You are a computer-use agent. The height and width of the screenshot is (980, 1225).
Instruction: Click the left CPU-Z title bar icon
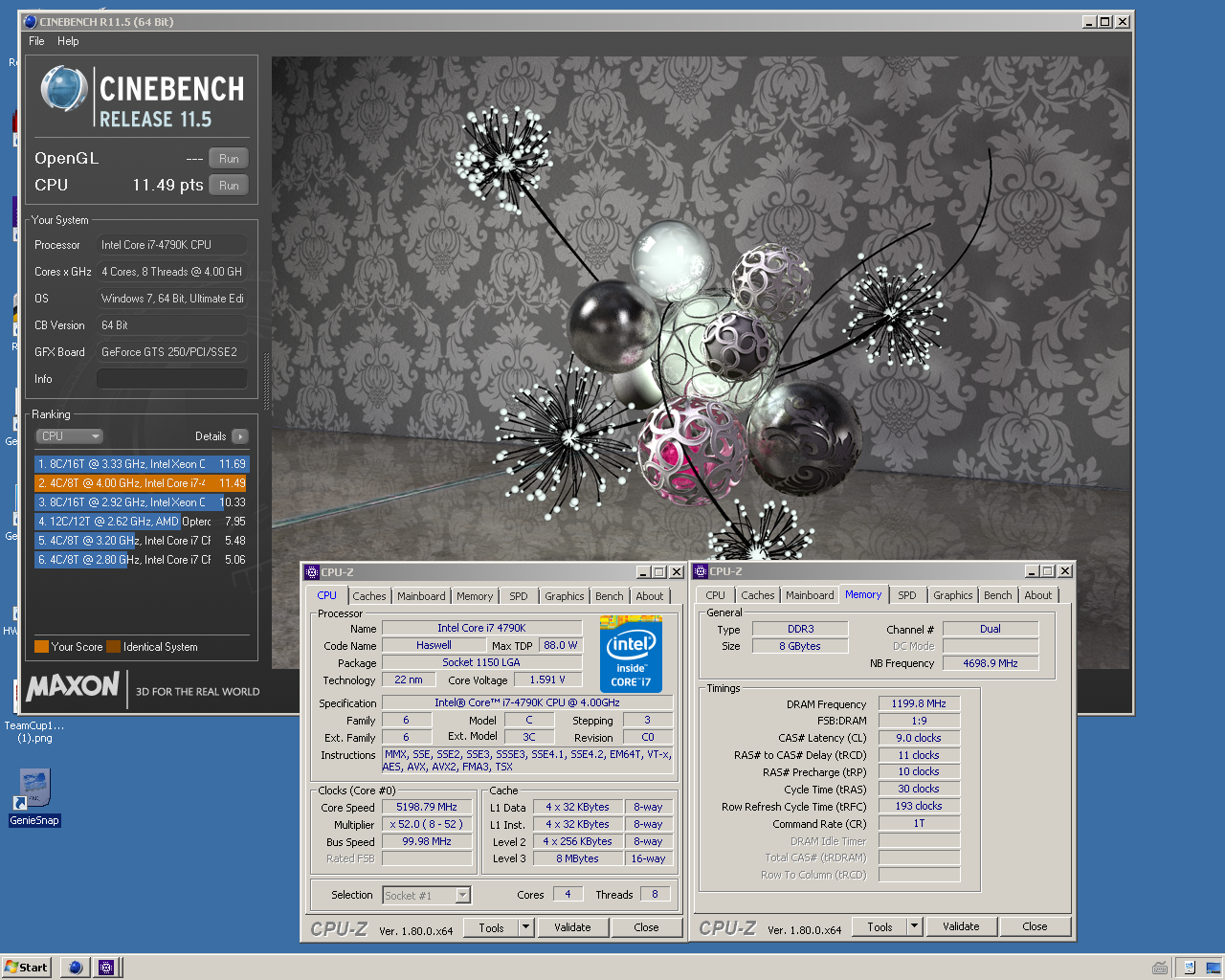(x=311, y=572)
